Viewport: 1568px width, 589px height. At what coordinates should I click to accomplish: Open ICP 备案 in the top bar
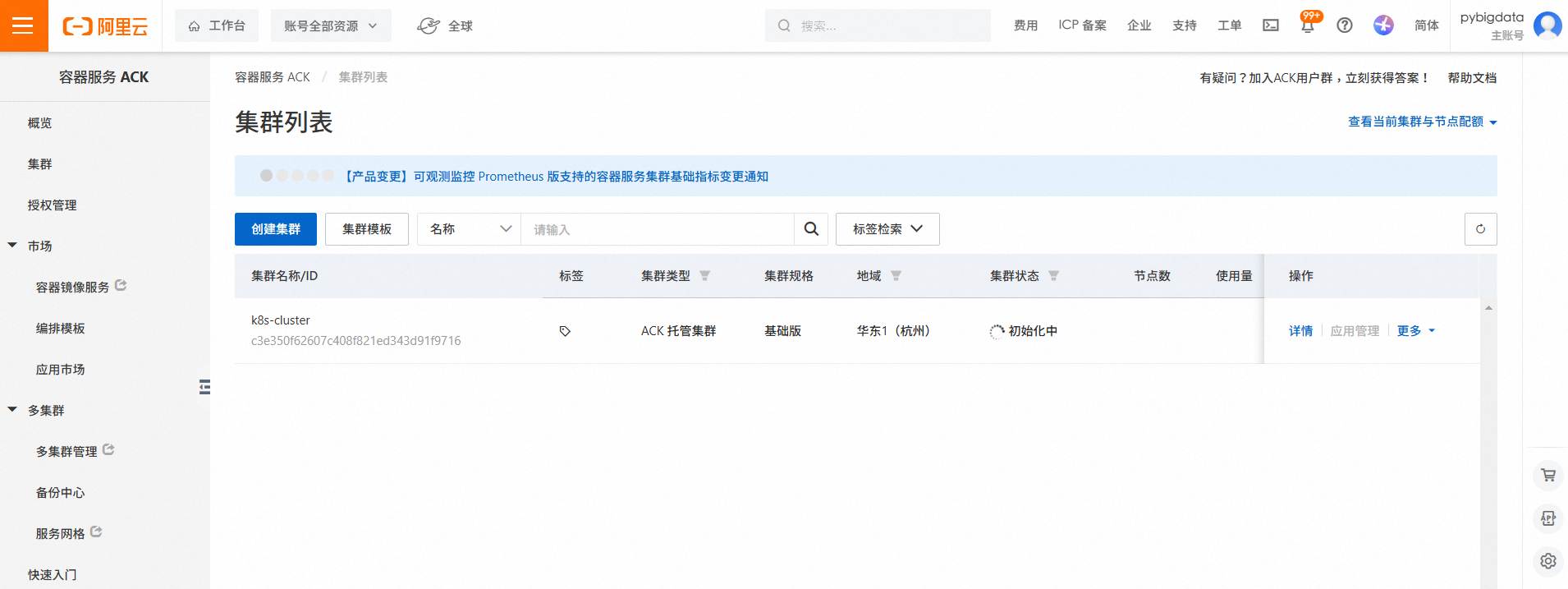pyautogui.click(x=1082, y=25)
